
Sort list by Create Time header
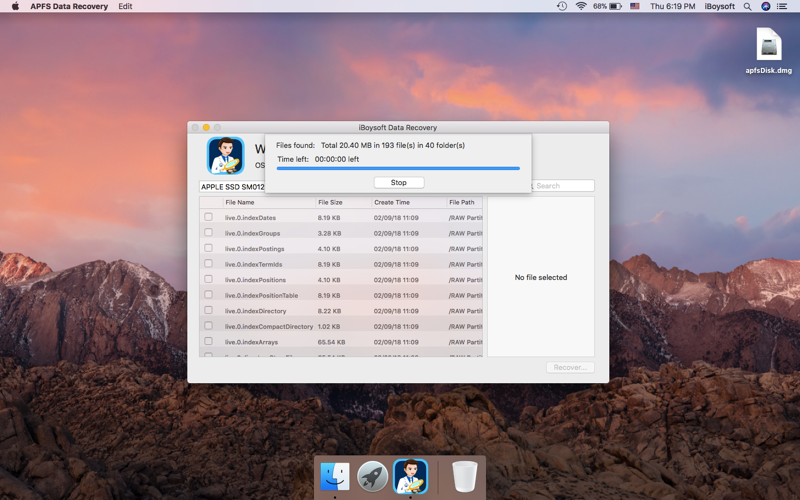tap(392, 202)
